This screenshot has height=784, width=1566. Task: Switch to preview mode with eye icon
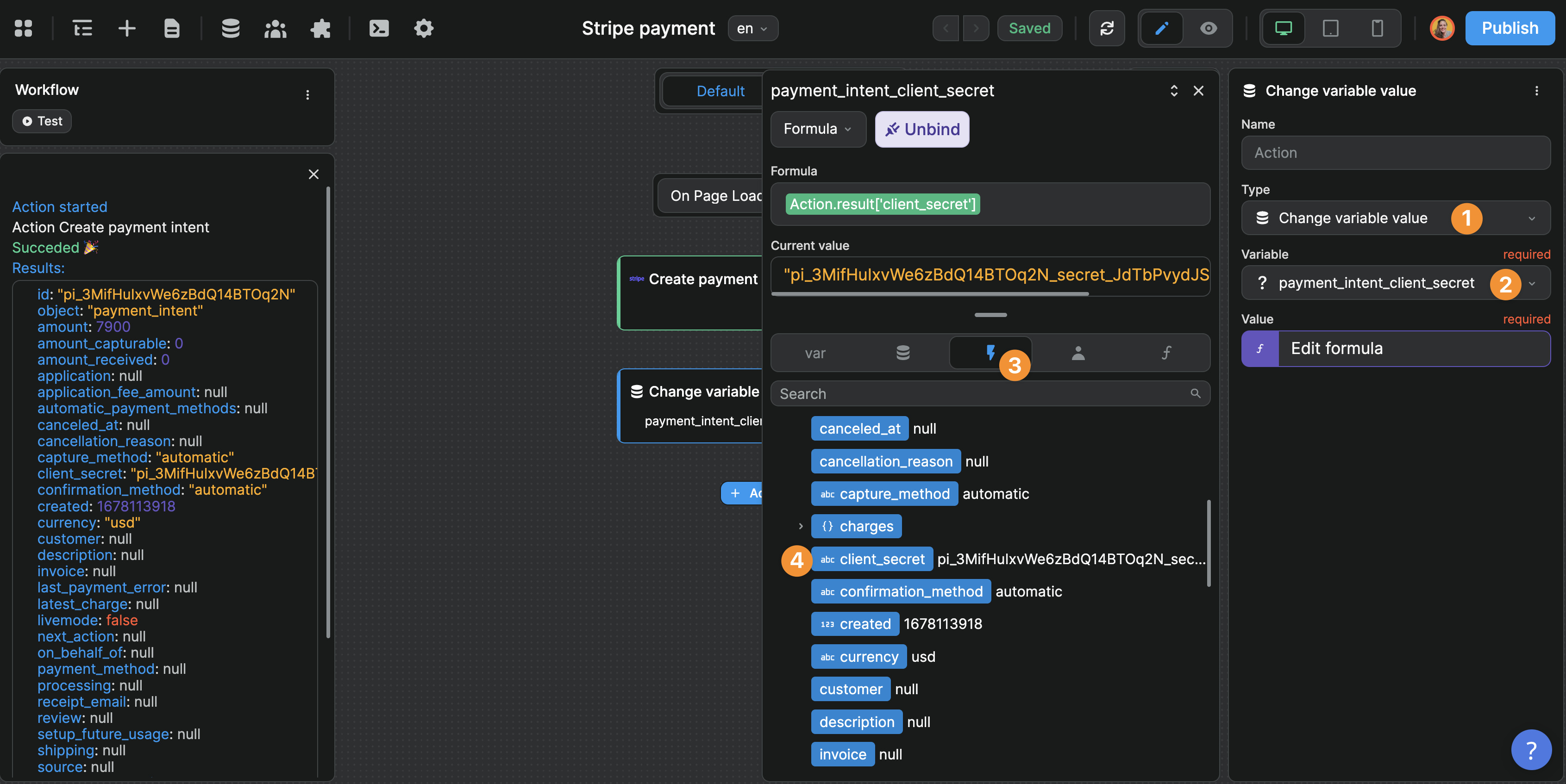click(1209, 28)
